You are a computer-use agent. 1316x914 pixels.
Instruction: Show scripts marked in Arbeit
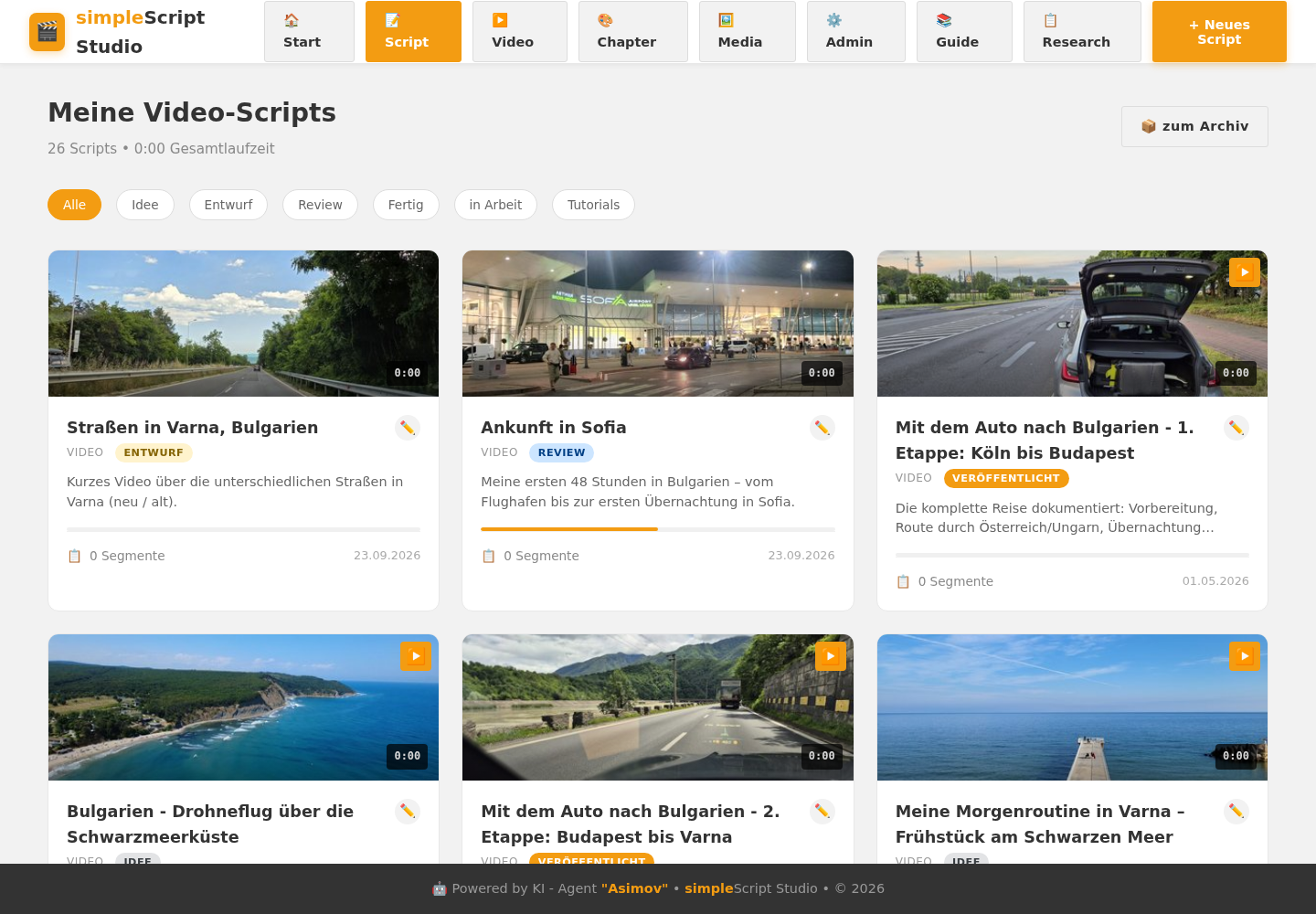495,205
